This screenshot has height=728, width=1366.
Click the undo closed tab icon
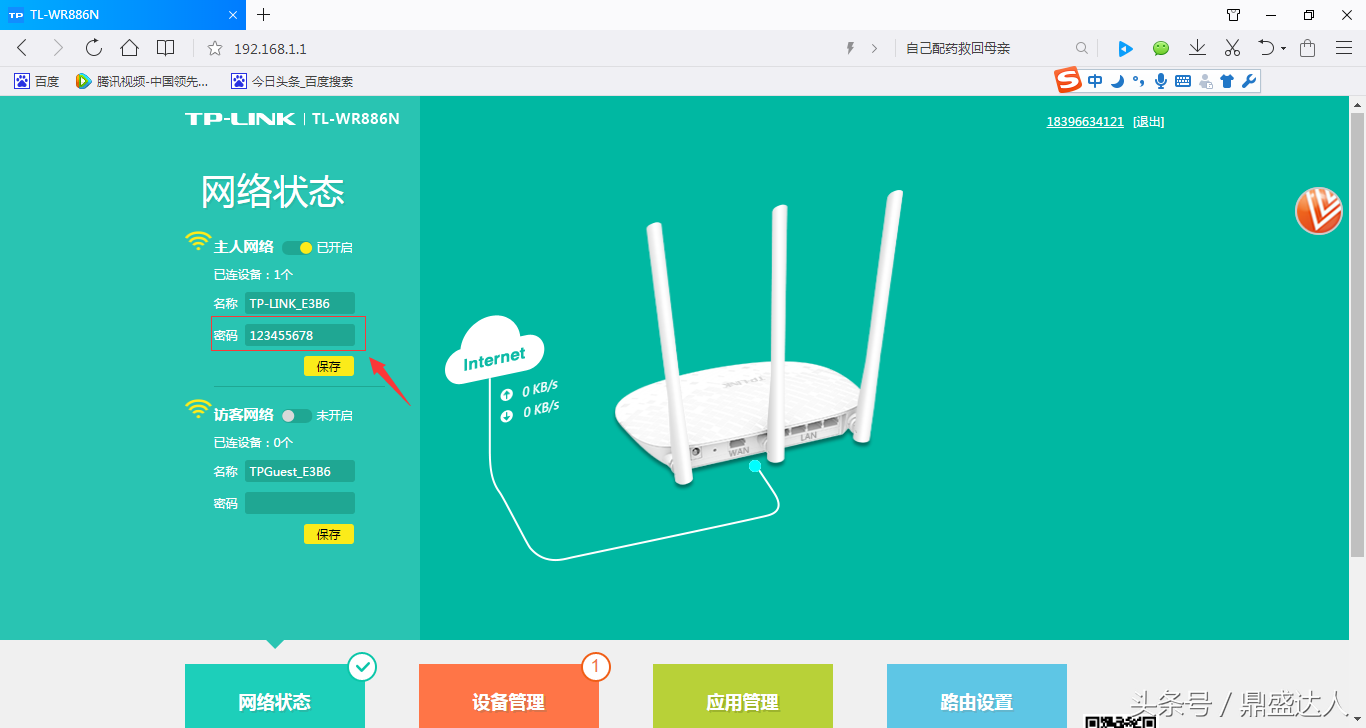coord(1266,48)
